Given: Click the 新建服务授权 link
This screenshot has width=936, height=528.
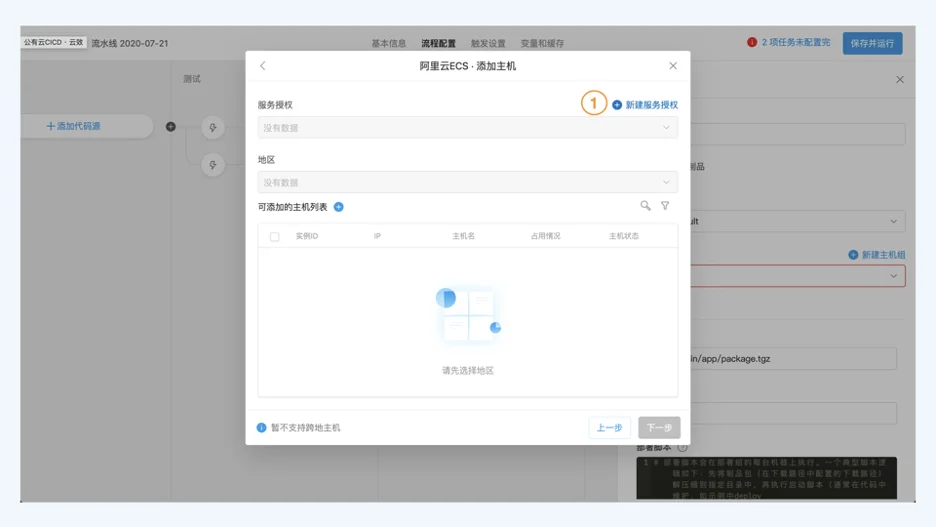Looking at the screenshot, I should [645, 105].
